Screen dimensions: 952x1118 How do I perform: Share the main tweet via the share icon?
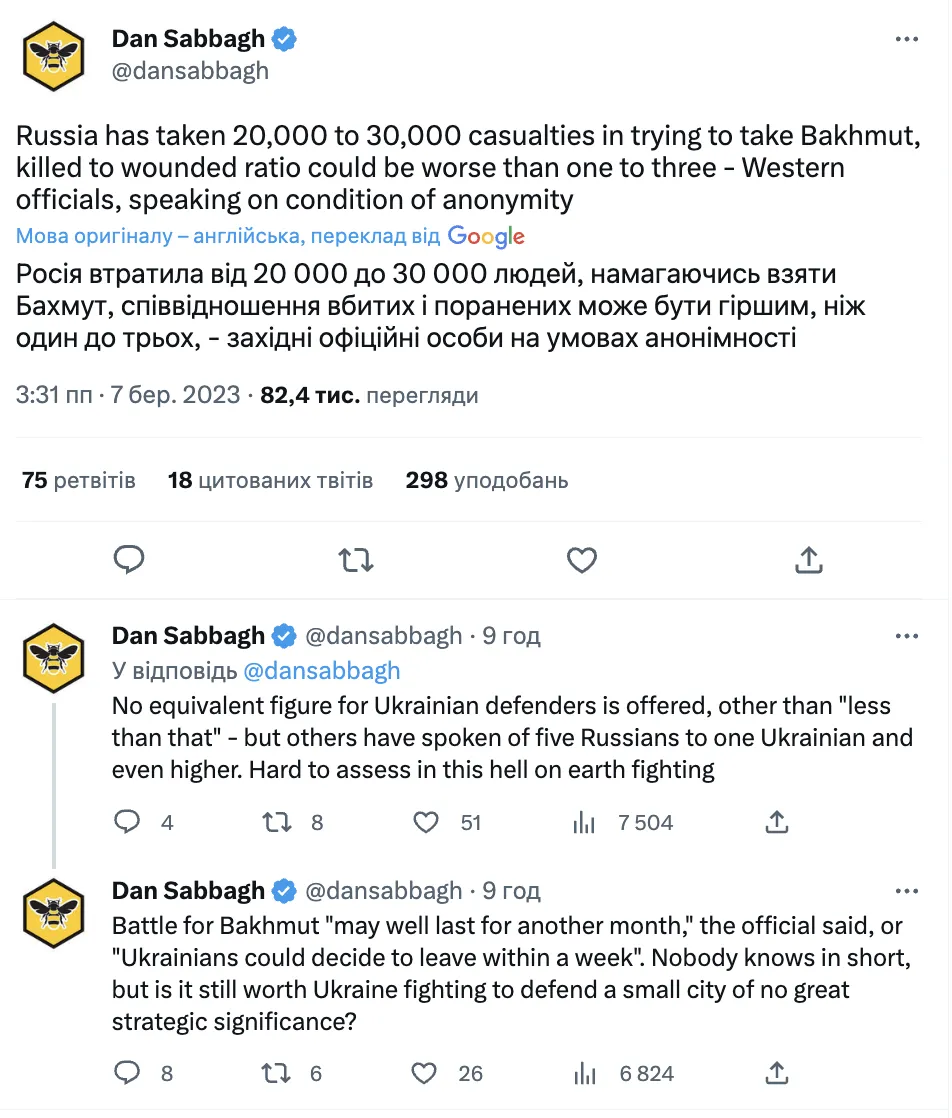[x=808, y=560]
